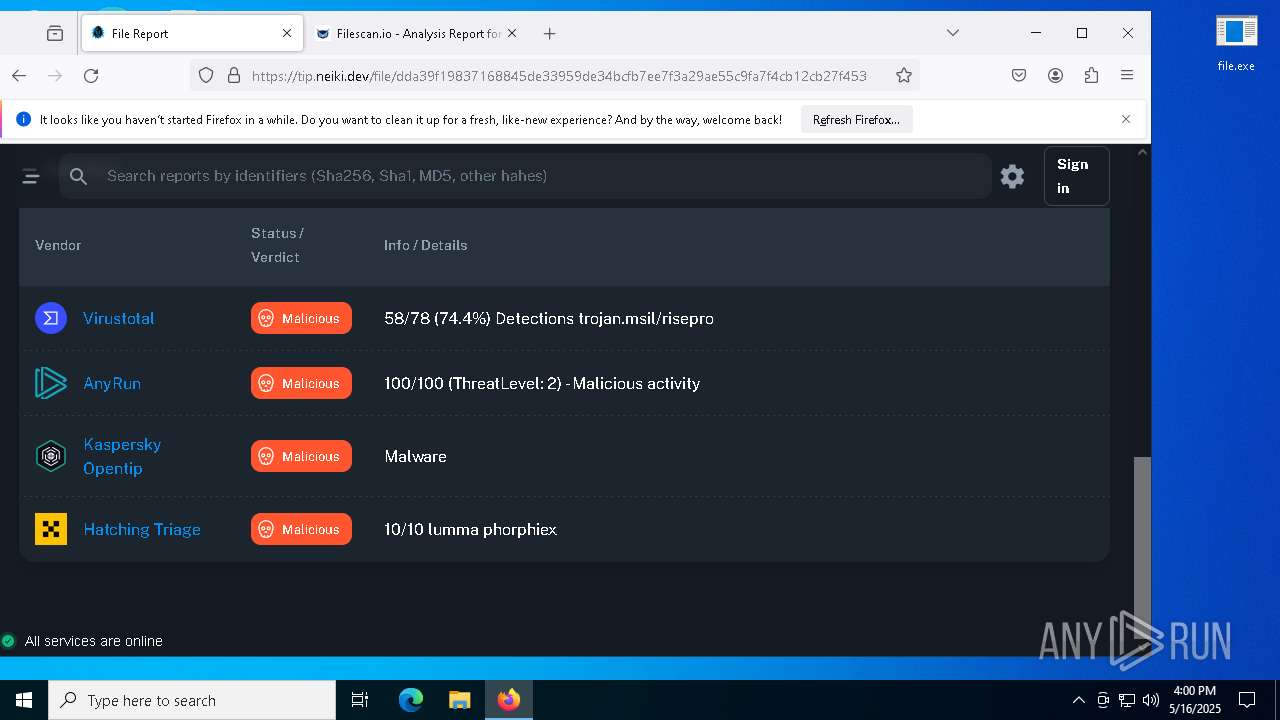Image resolution: width=1280 pixels, height=720 pixels.
Task: Click the Status / Verdict column header
Action: tap(277, 245)
